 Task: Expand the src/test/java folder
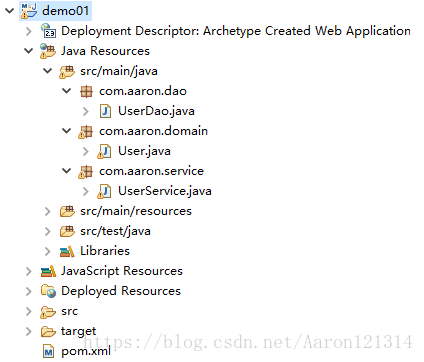tap(48, 231)
